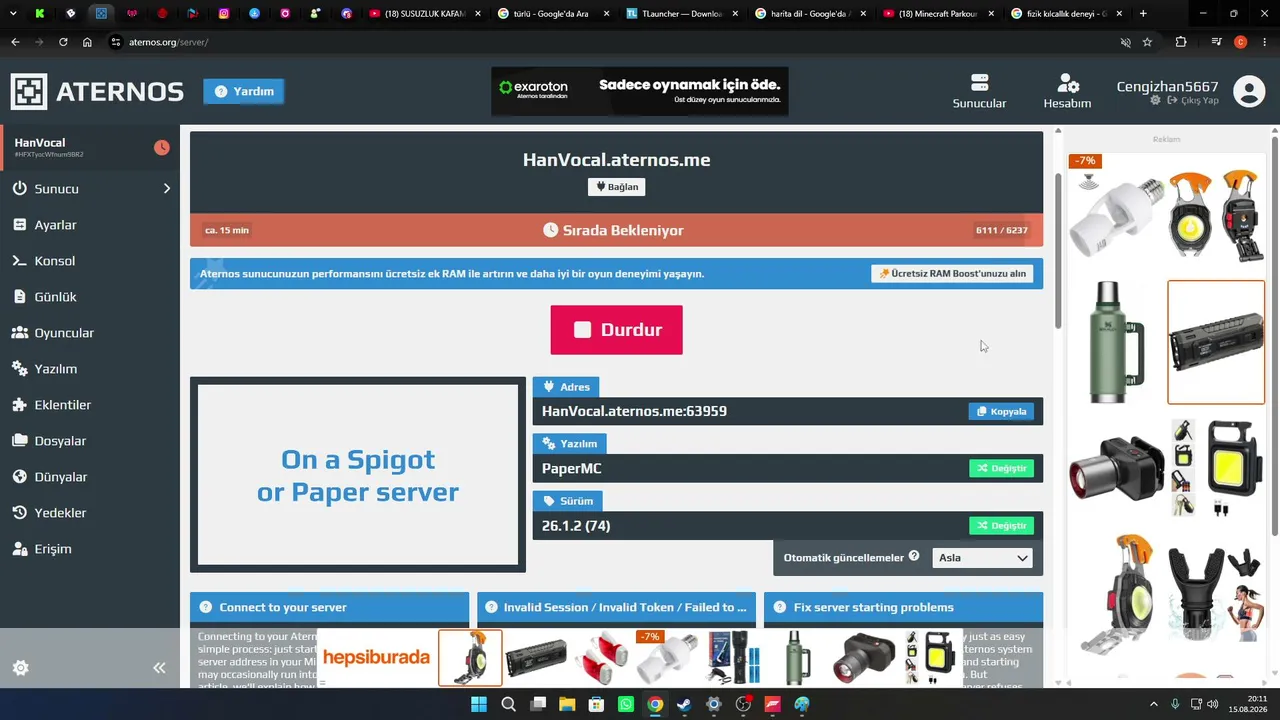Copy server address with Kopyala

(1001, 411)
